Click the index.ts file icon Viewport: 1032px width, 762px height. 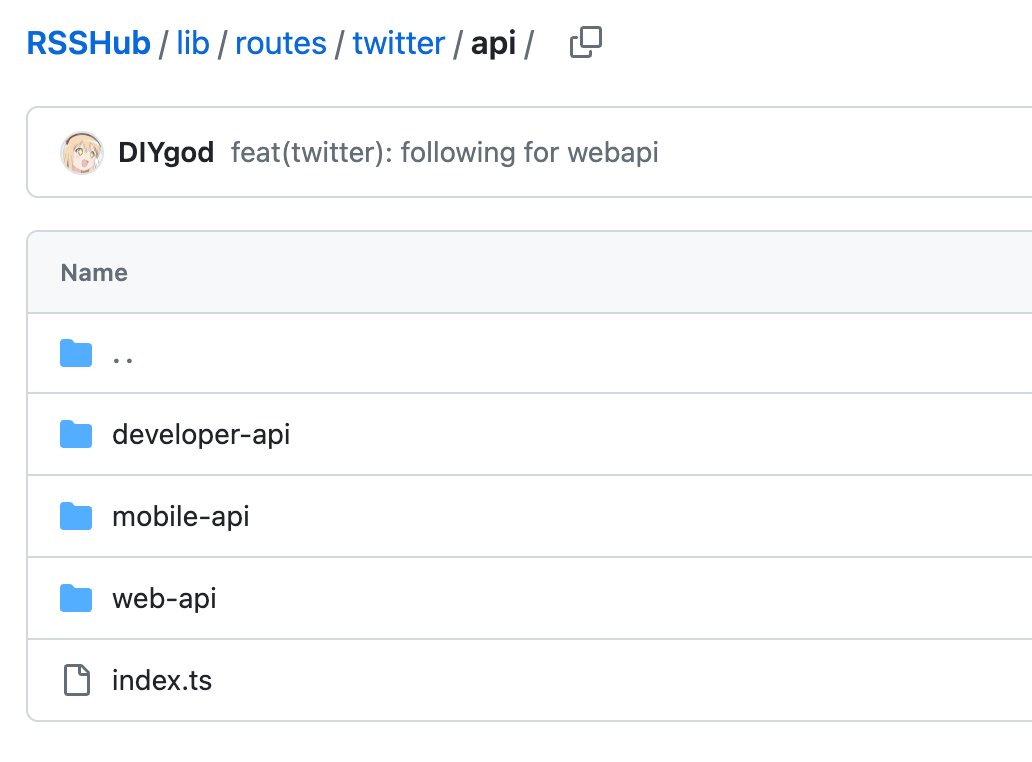coord(76,680)
